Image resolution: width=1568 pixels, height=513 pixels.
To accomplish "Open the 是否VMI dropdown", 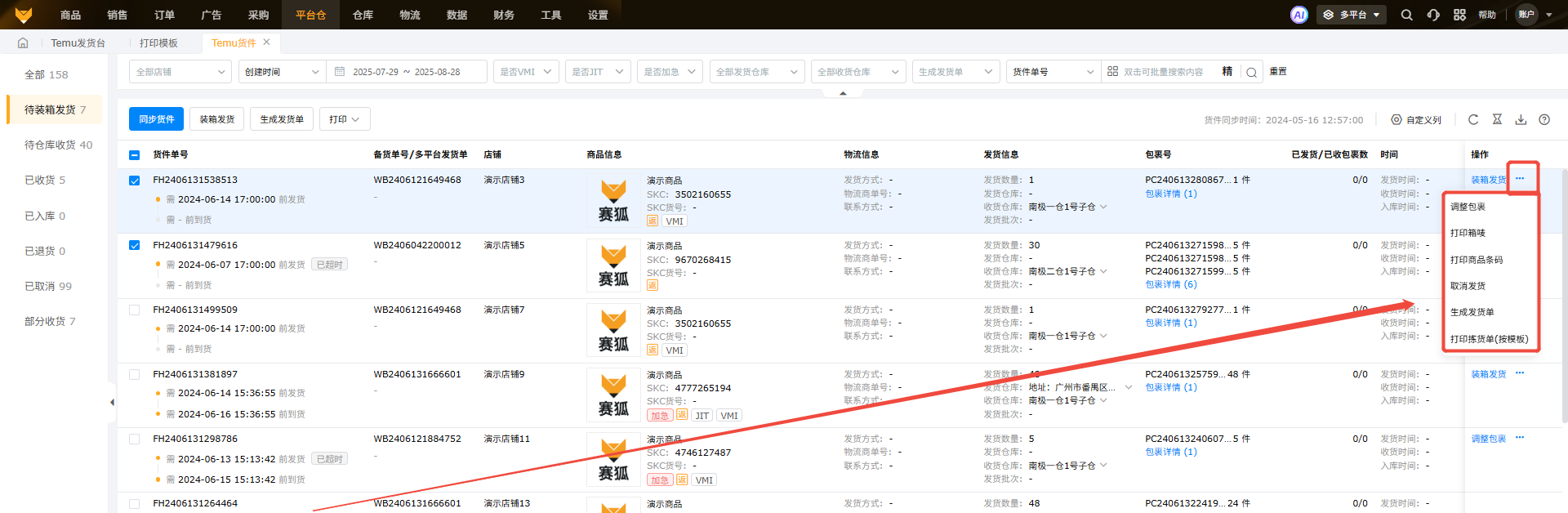I will pyautogui.click(x=526, y=72).
